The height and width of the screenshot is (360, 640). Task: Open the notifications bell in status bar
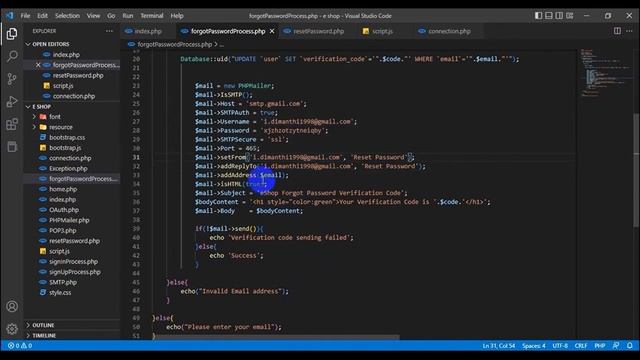tap(630, 346)
